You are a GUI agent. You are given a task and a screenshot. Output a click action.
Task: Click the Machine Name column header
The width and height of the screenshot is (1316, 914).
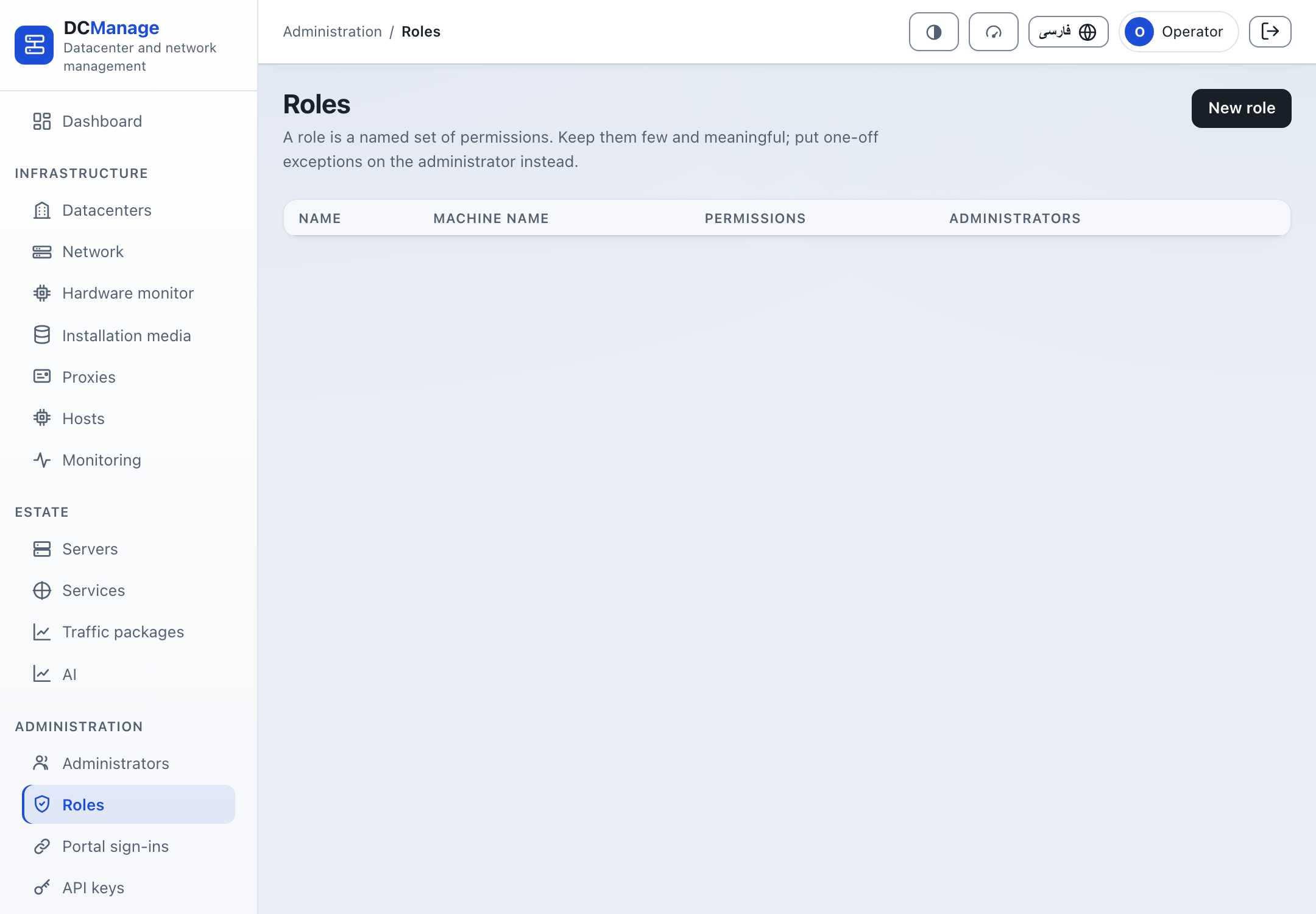click(x=491, y=218)
